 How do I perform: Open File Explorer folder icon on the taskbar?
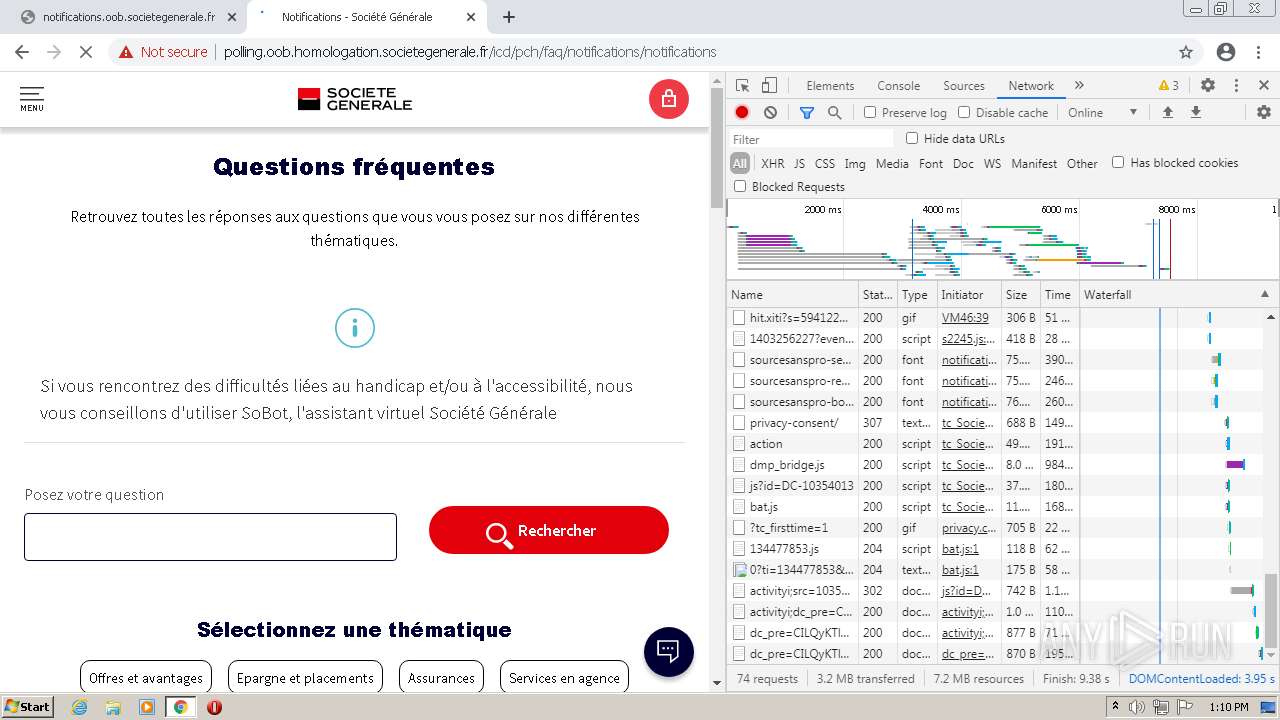point(113,707)
